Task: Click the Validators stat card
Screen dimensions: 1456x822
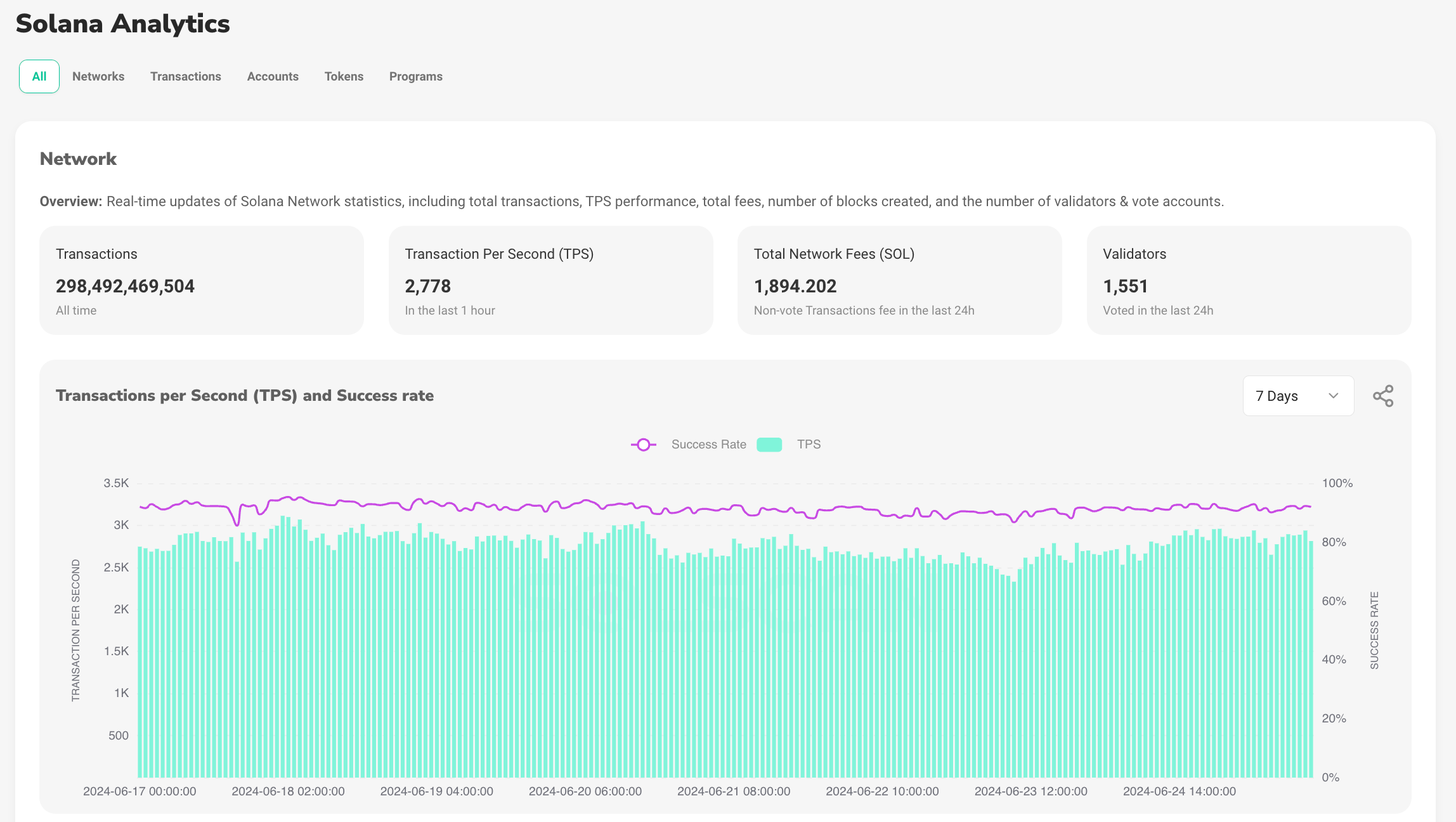Action: click(x=1246, y=280)
